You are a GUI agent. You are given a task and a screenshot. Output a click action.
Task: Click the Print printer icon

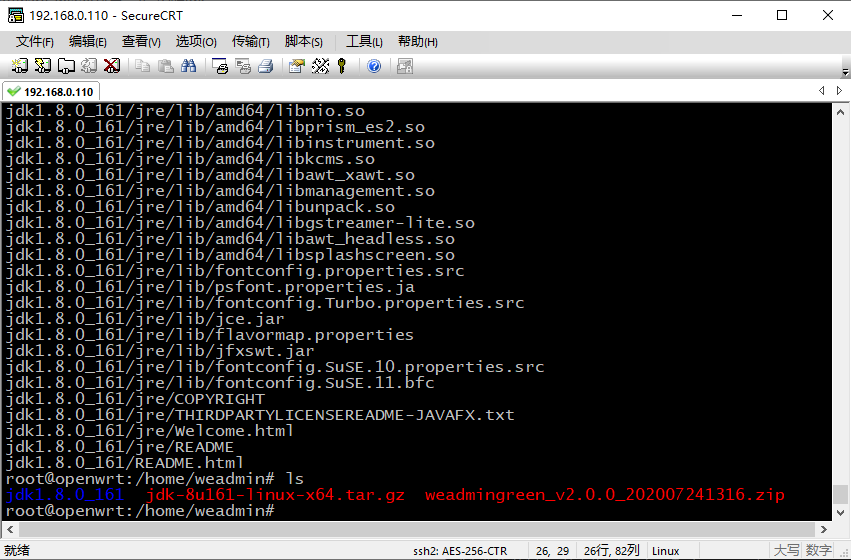(x=265, y=66)
